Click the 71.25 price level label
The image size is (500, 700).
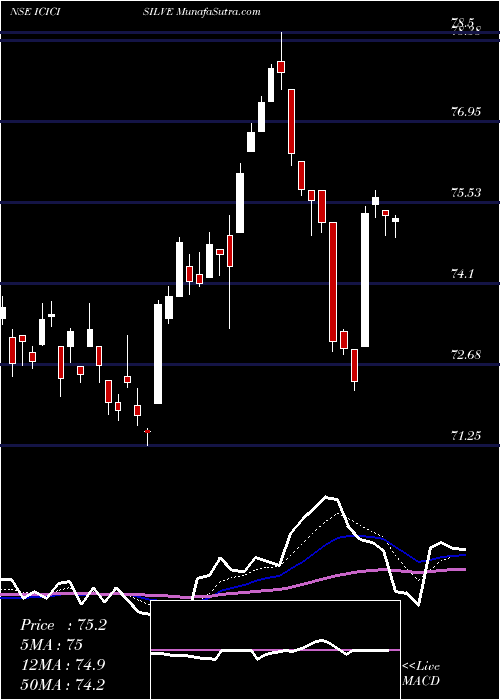tap(466, 435)
